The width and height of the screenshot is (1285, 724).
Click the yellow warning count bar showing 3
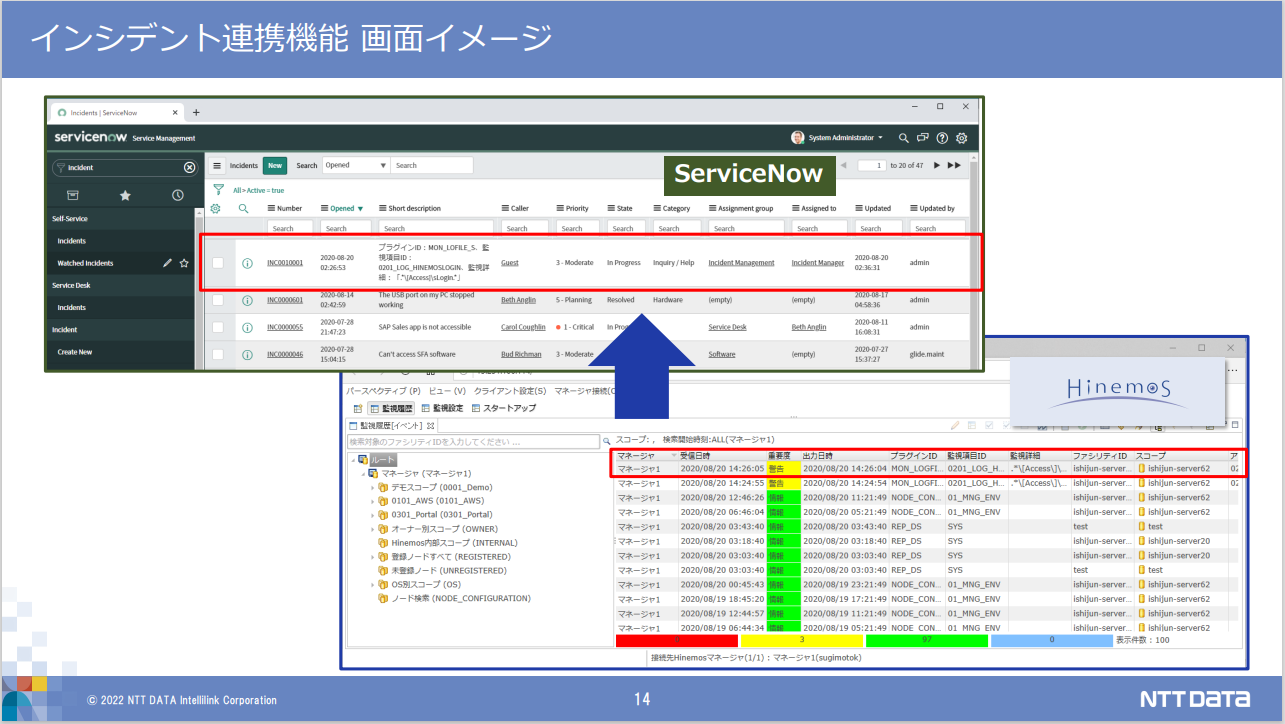801,641
